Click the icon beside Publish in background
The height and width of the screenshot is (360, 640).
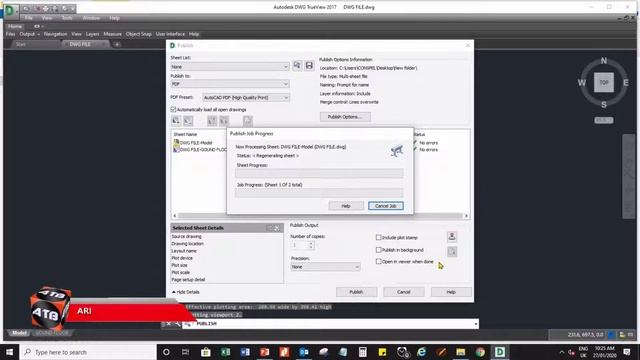452,251
